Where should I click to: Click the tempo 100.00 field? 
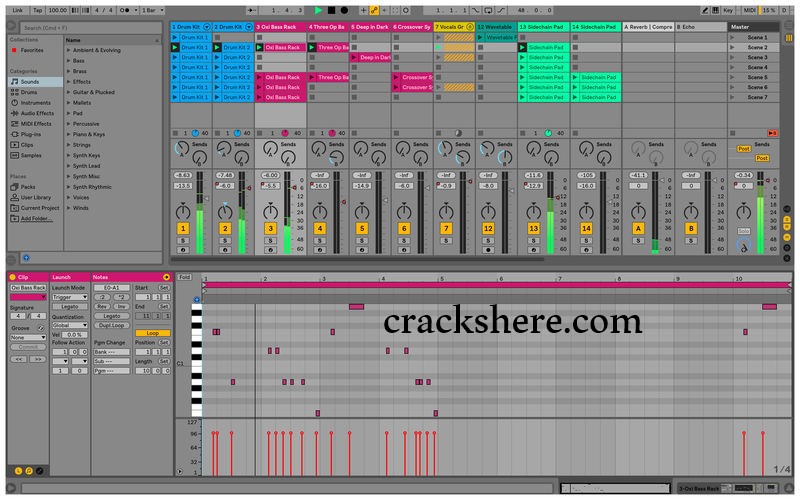57,10
